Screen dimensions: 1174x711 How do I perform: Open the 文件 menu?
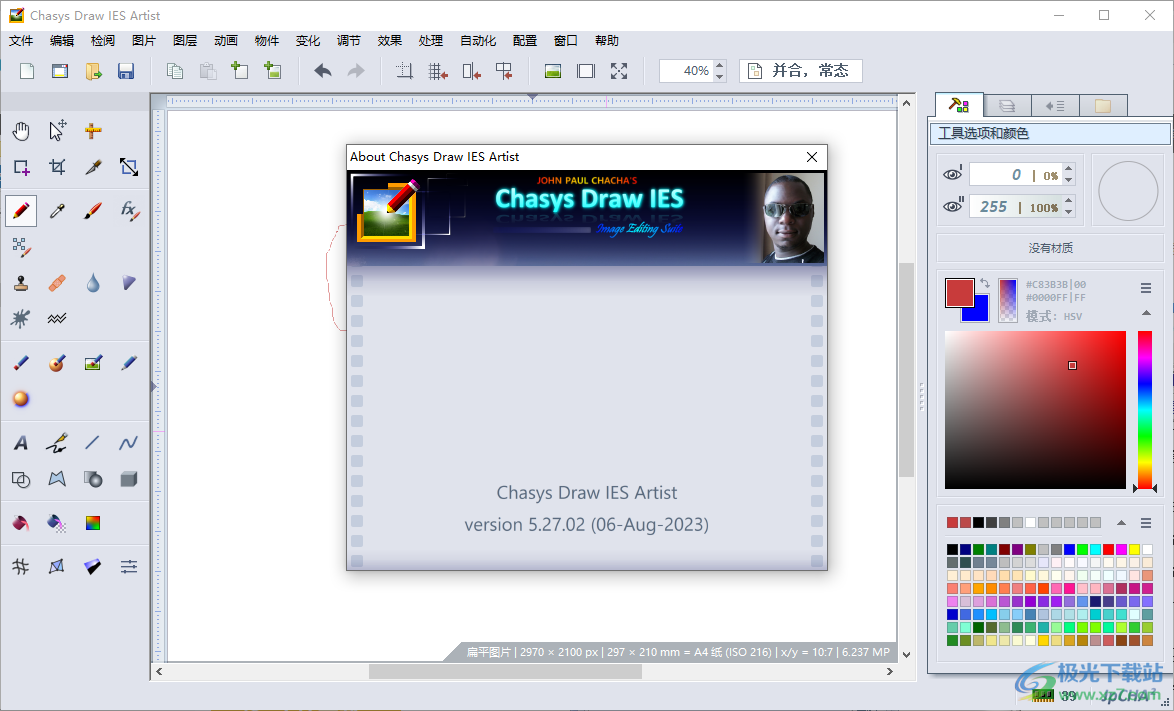click(x=21, y=40)
